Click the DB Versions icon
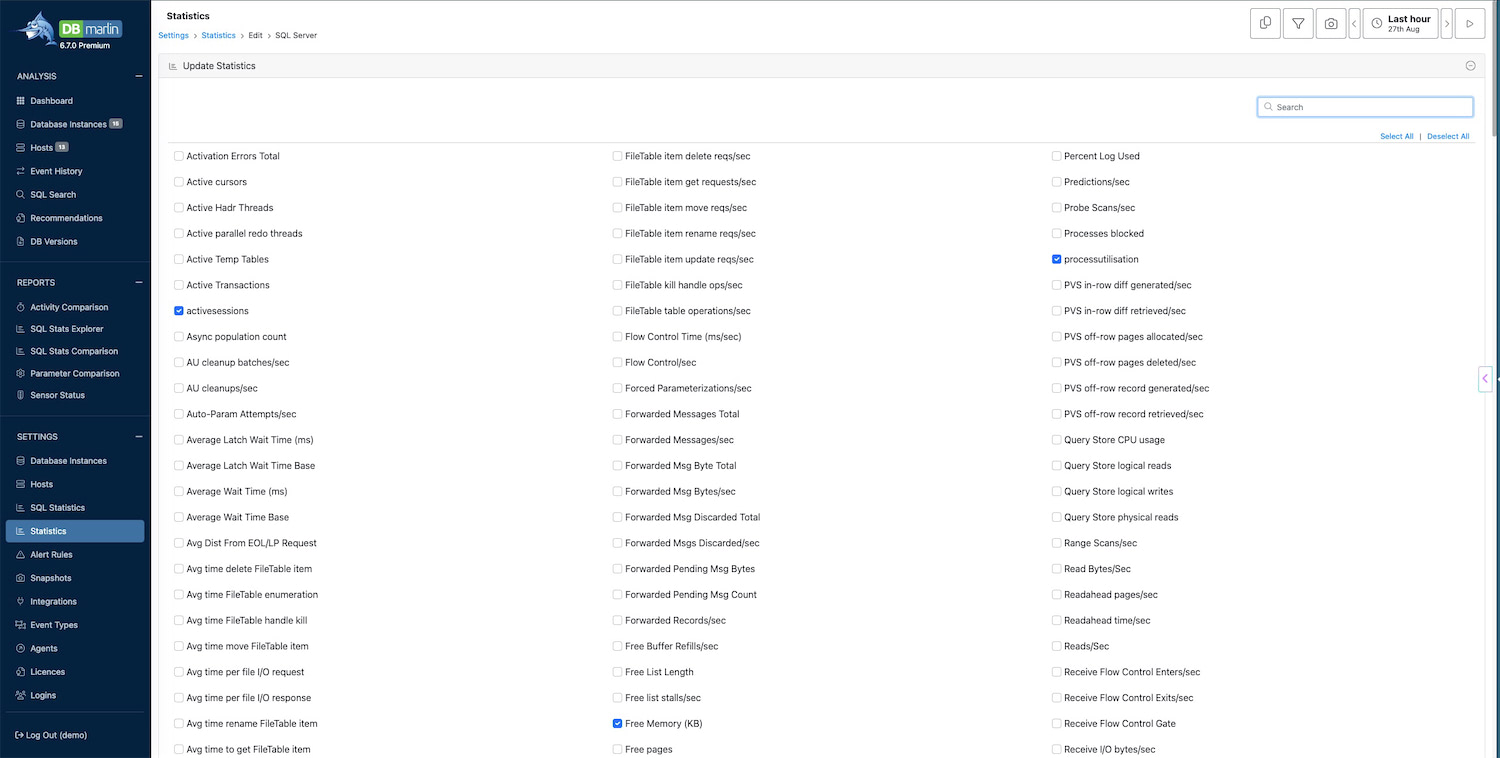Image resolution: width=1500 pixels, height=758 pixels. [21, 242]
